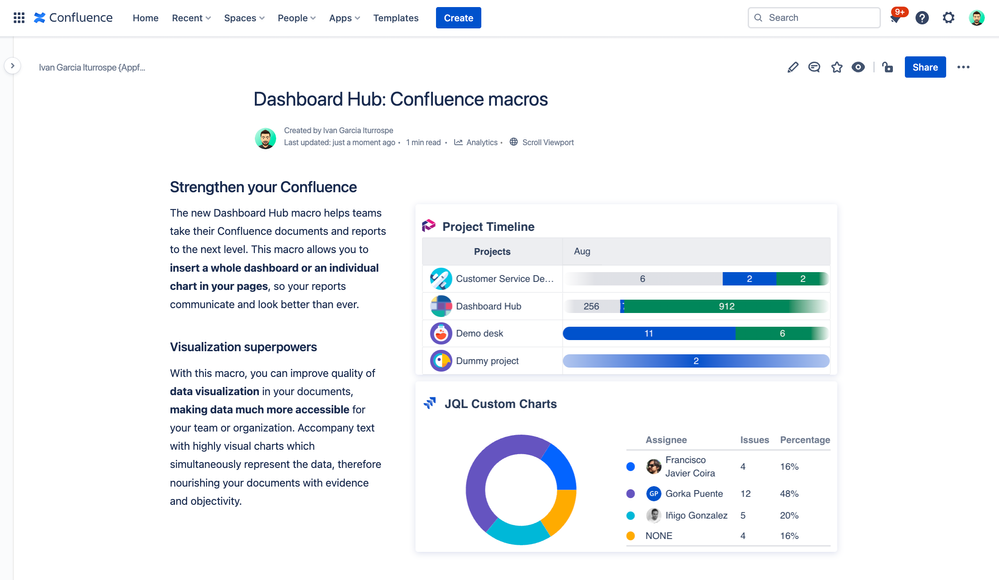Click the orange segment of donut chart
This screenshot has width=999, height=580.
tap(560, 511)
